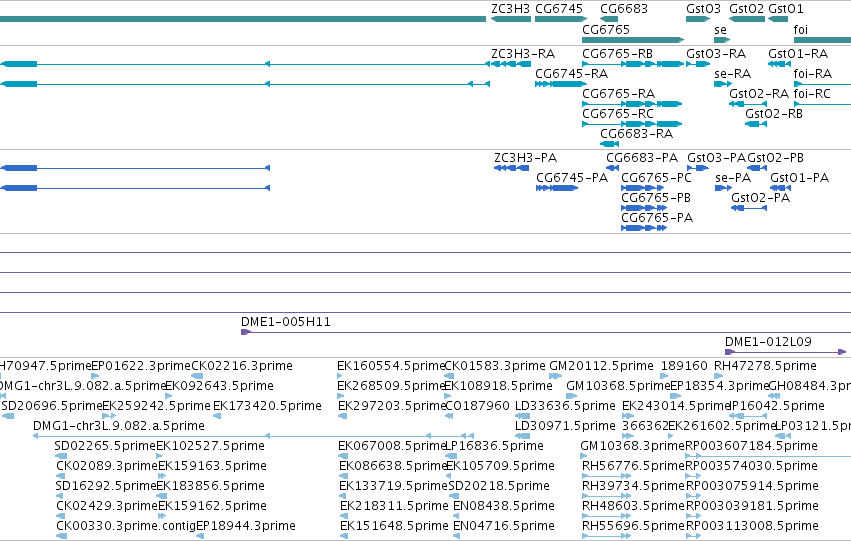Click the CG6765-PA protein label
Screen dimensions: 851x541
click(x=657, y=218)
